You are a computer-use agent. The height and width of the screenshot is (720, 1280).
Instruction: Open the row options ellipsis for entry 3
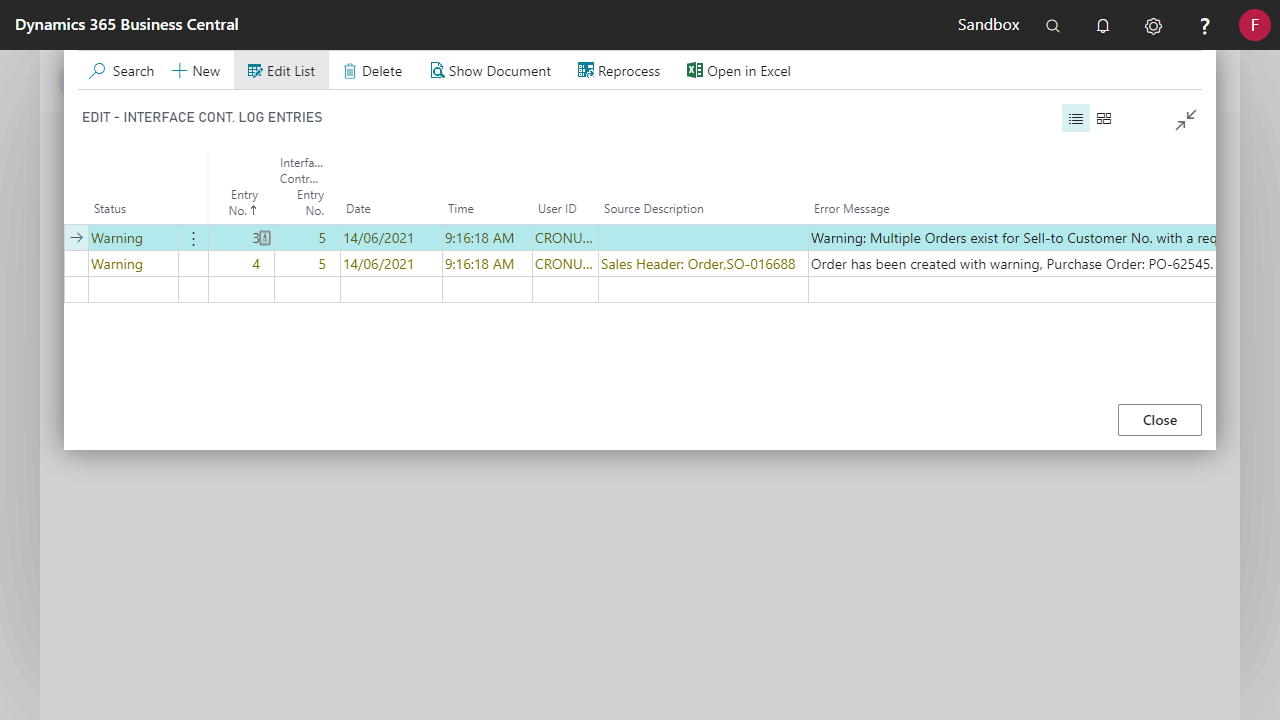pos(193,238)
